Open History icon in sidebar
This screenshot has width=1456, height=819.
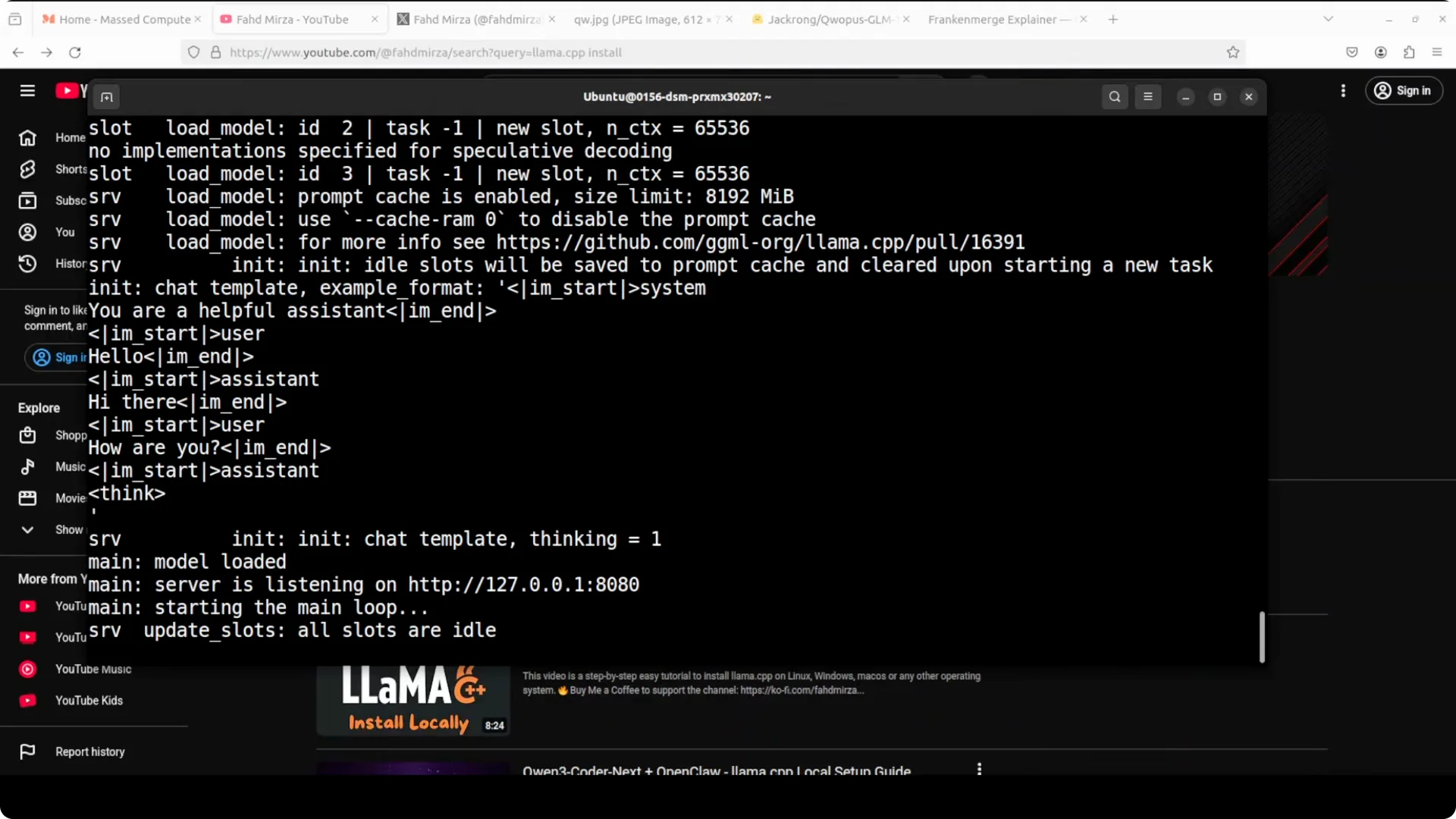tap(27, 264)
